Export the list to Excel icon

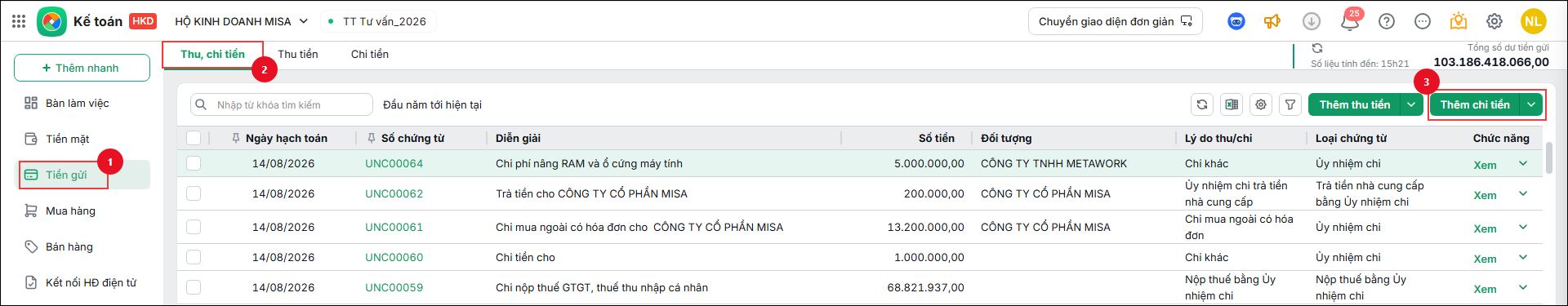pyautogui.click(x=1232, y=104)
